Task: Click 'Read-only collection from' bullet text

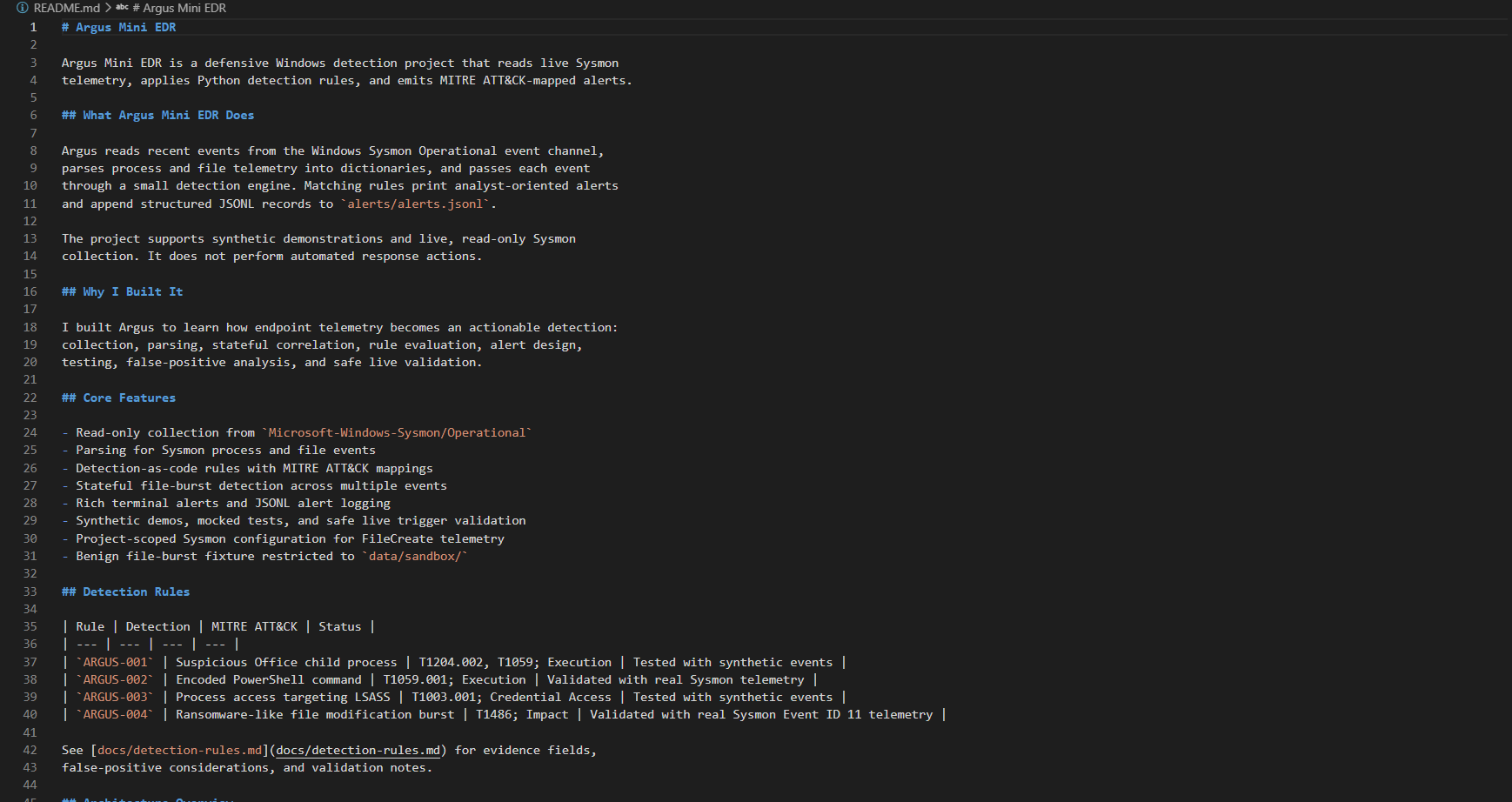Action: click(x=165, y=432)
